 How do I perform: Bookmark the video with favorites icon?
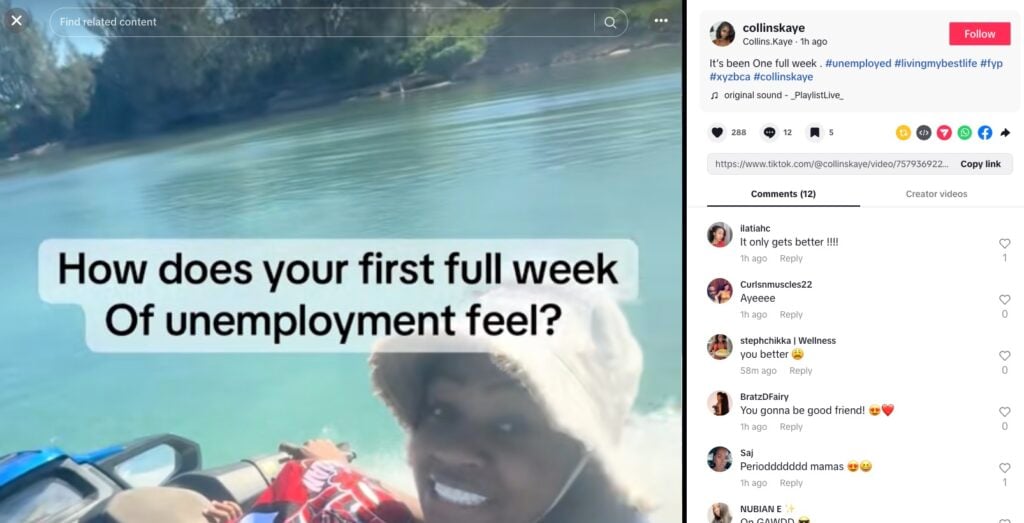coord(814,133)
